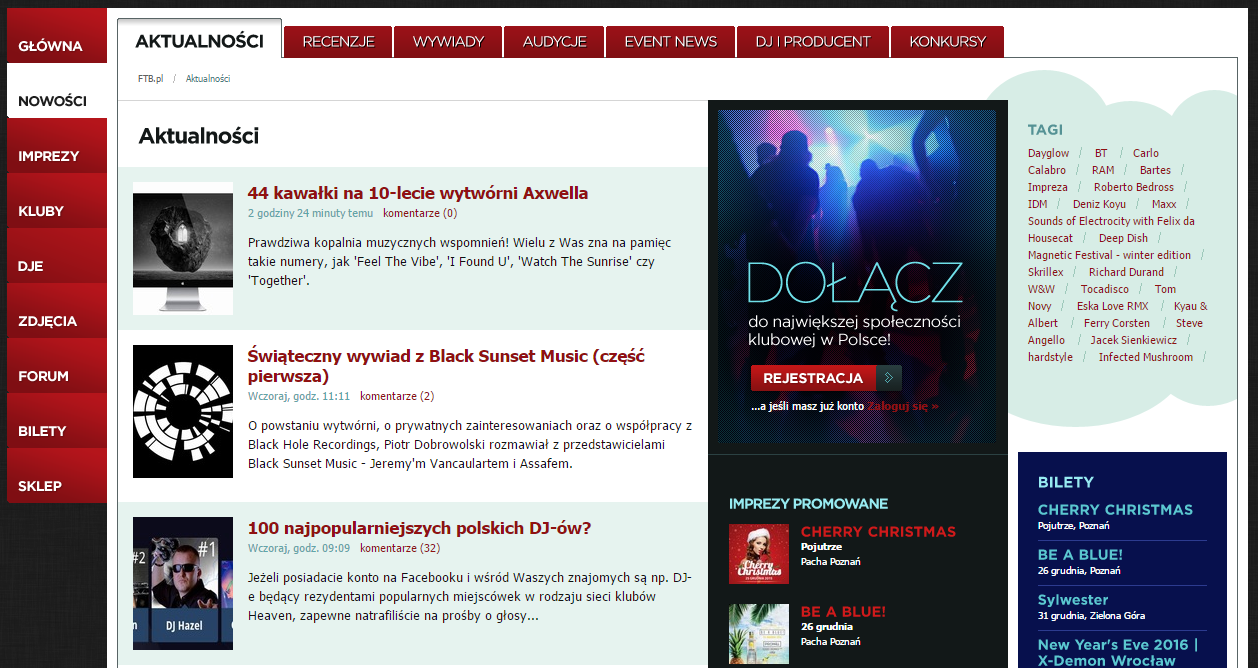
Task: Click the arrow icon on Rejestracja button
Action: (889, 378)
